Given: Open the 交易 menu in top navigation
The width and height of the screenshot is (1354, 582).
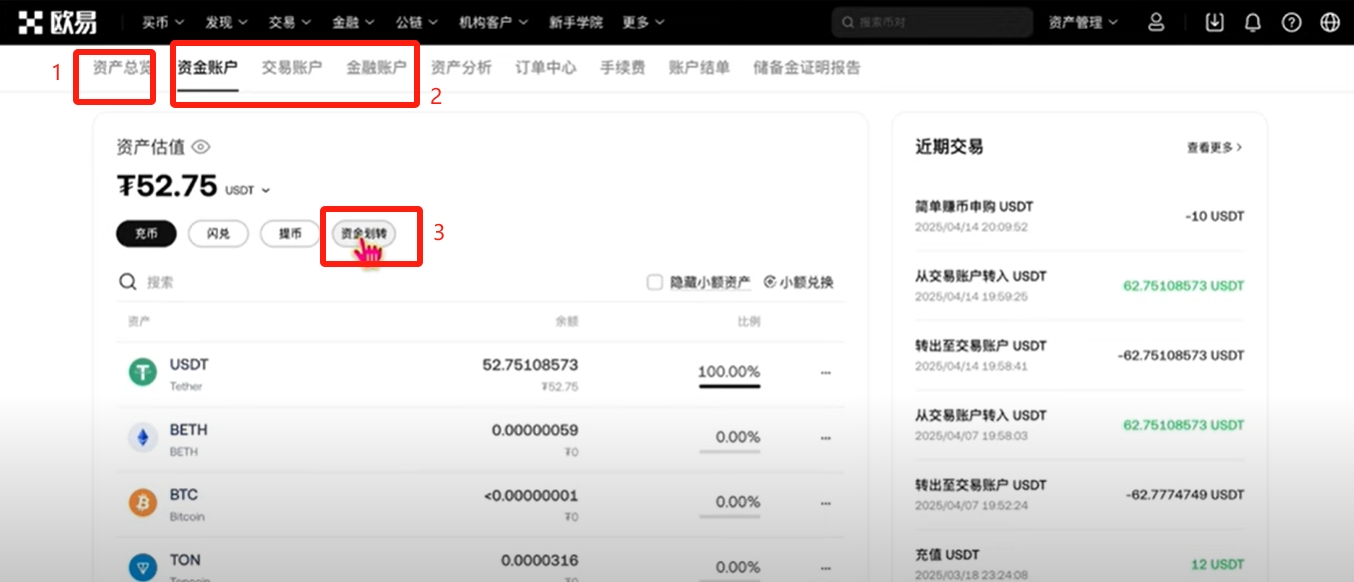Looking at the screenshot, I should click(x=289, y=22).
